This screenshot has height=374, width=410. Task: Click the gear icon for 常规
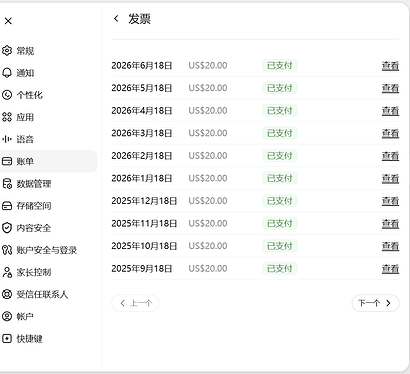pos(7,51)
